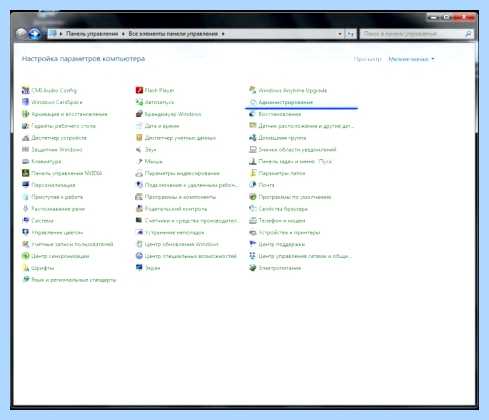Open Диспетчер устройств icon
Viewport: 489px width, 420px height.
(x=26, y=138)
